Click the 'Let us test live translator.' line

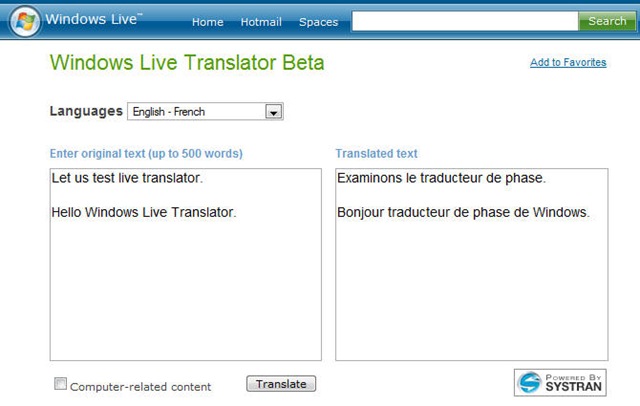coord(127,178)
